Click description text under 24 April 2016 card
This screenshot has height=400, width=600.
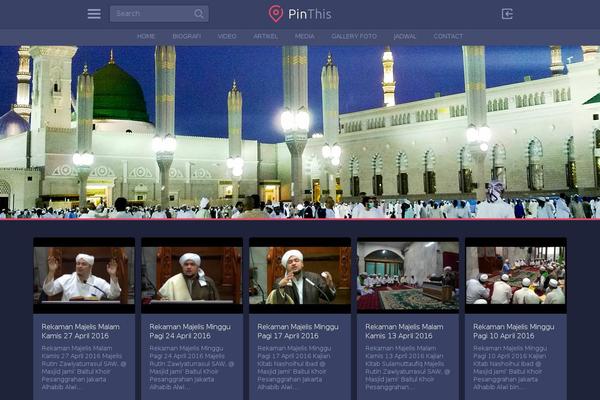point(191,367)
